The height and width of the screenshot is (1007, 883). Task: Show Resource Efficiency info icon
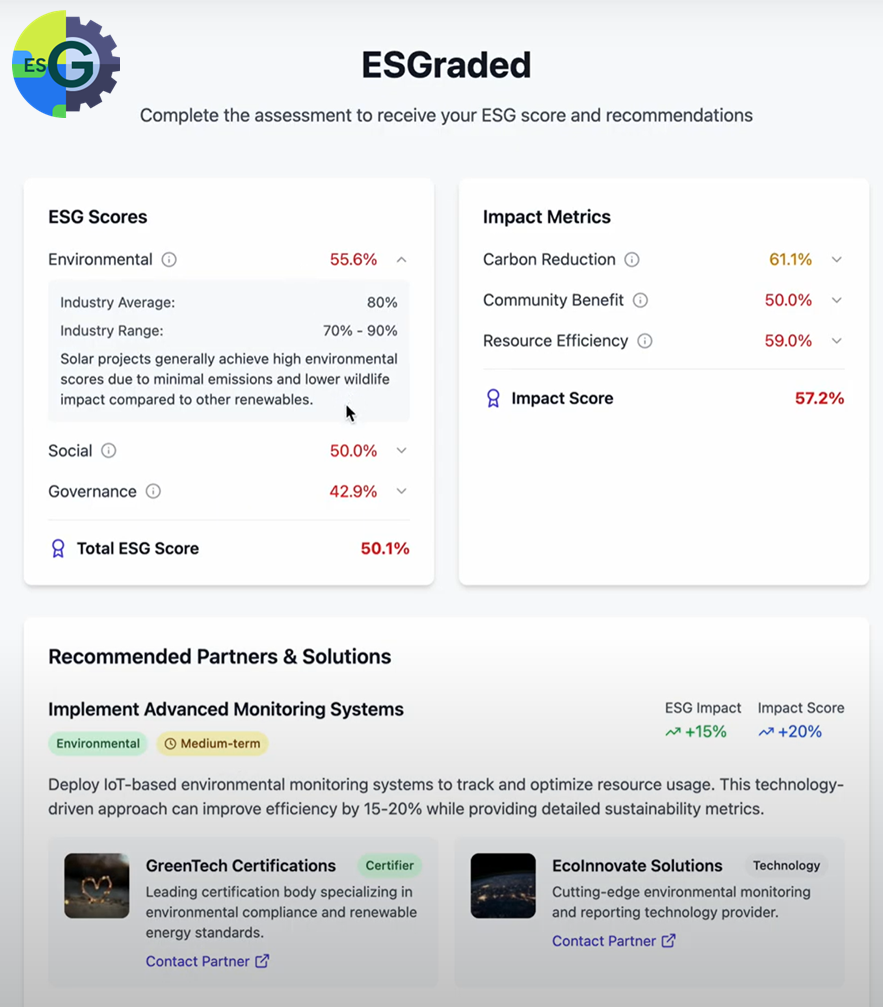pos(645,341)
